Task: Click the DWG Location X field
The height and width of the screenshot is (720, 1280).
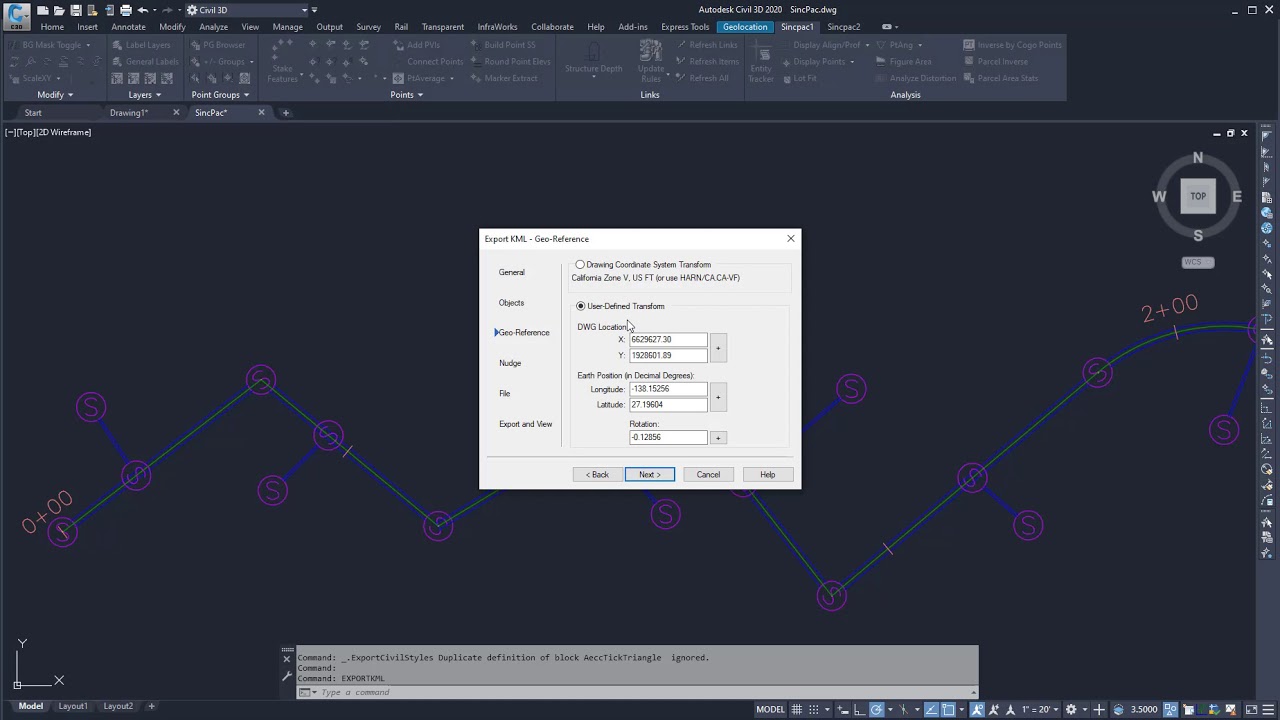Action: (x=667, y=340)
